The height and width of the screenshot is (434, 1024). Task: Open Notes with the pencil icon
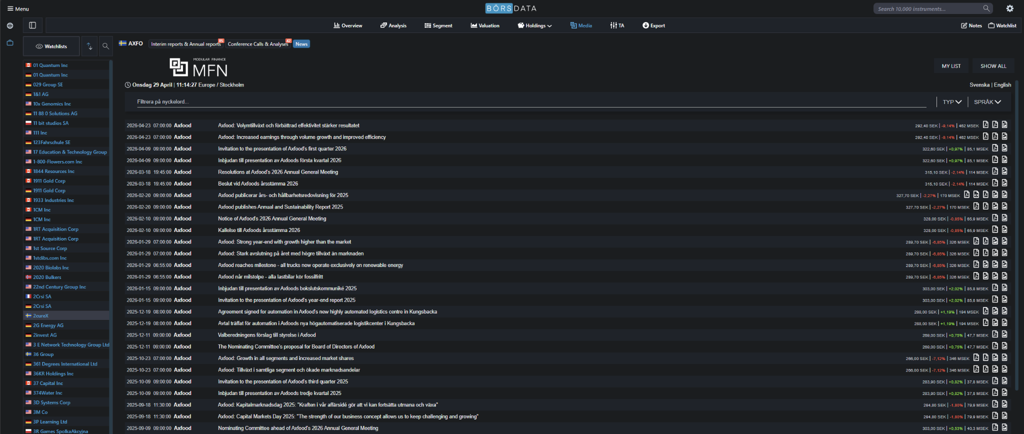[971, 25]
